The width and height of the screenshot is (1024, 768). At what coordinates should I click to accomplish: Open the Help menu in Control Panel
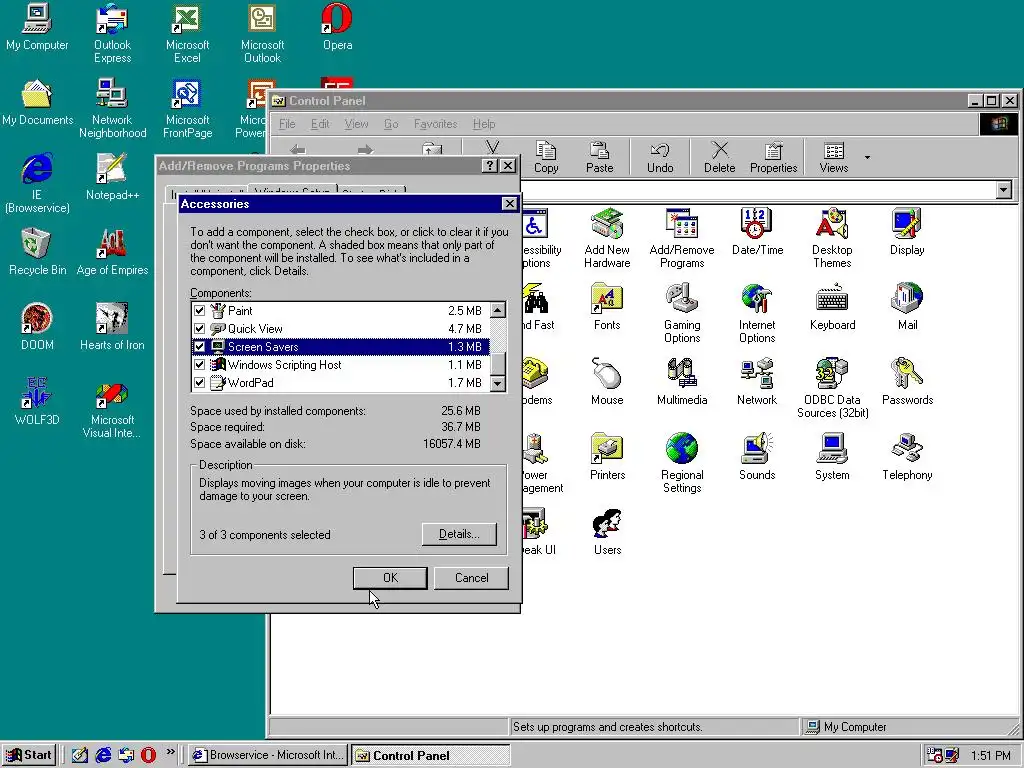tap(484, 124)
